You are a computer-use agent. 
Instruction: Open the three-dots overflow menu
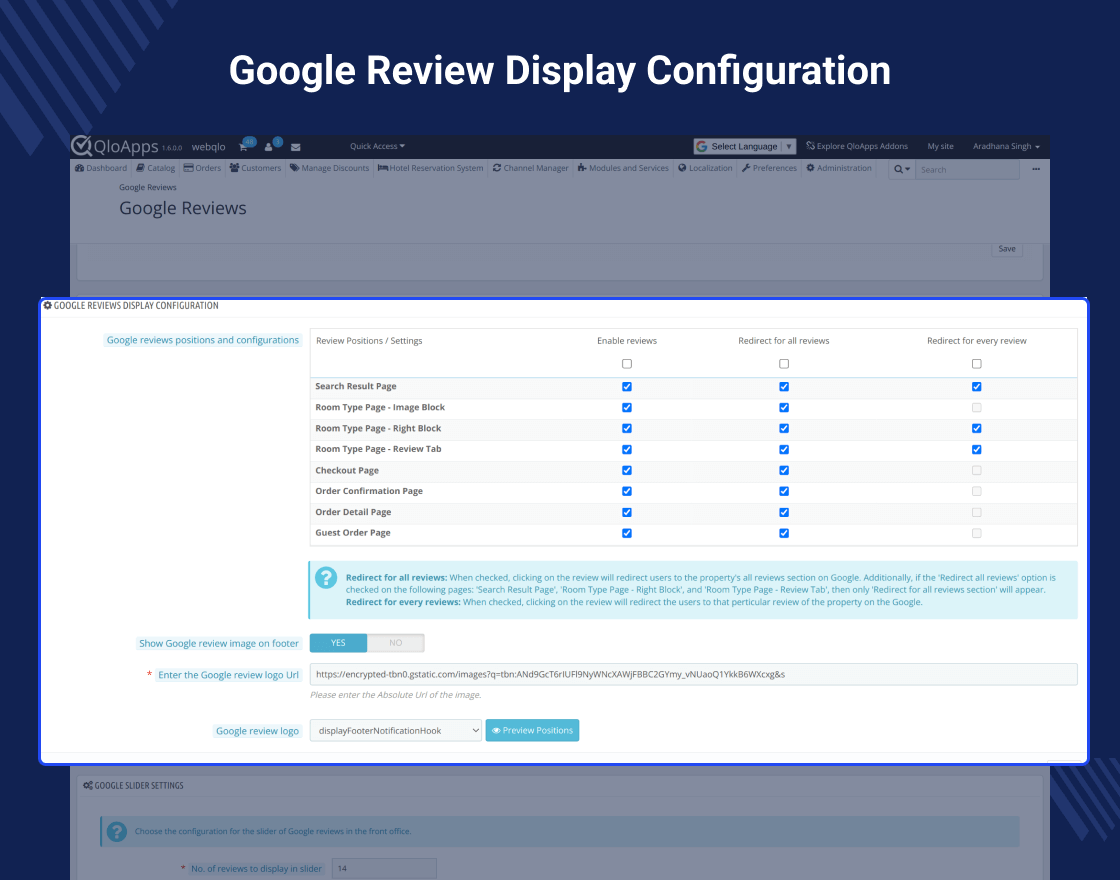(x=1036, y=169)
